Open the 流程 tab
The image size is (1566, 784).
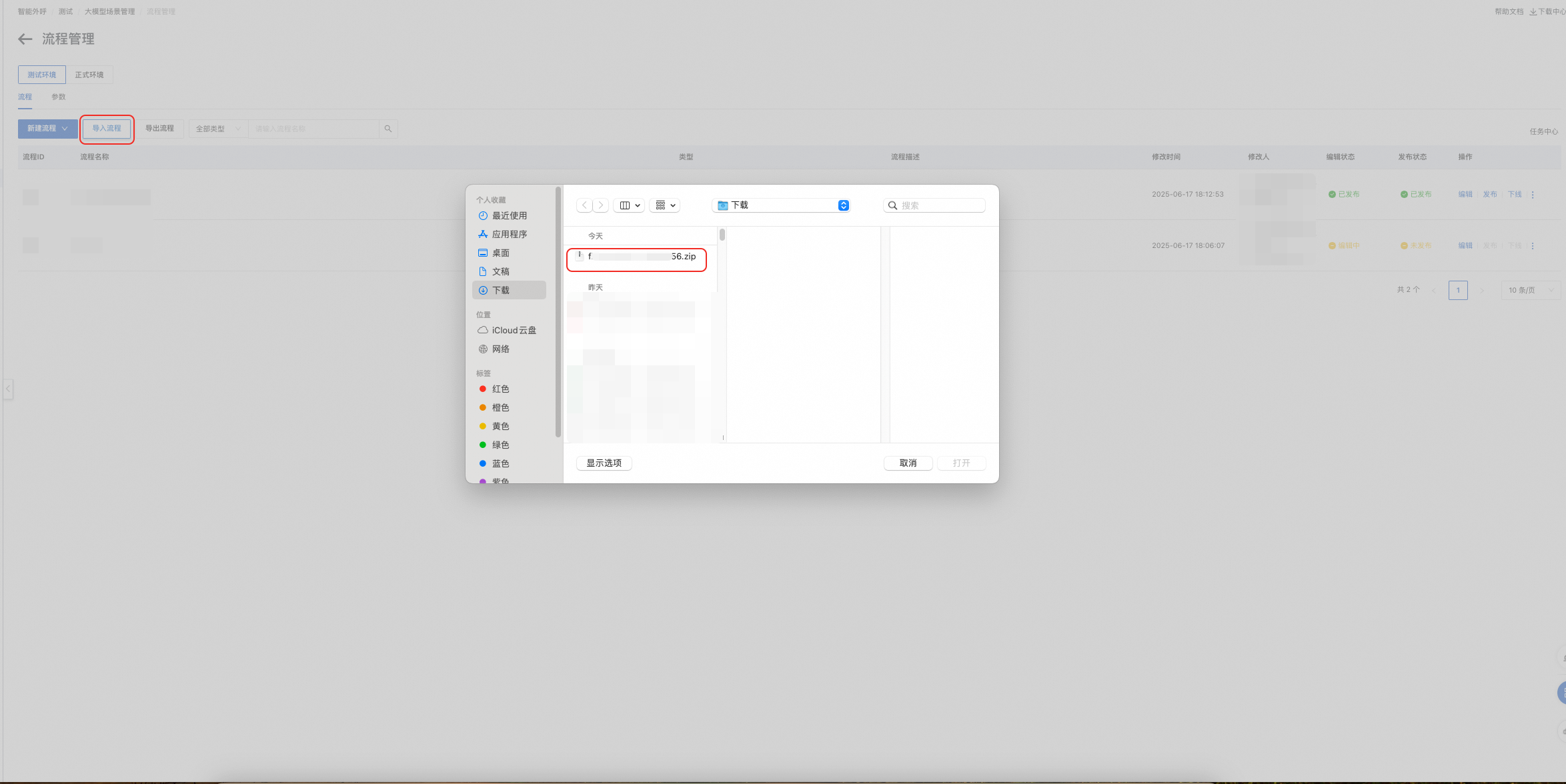pos(25,97)
